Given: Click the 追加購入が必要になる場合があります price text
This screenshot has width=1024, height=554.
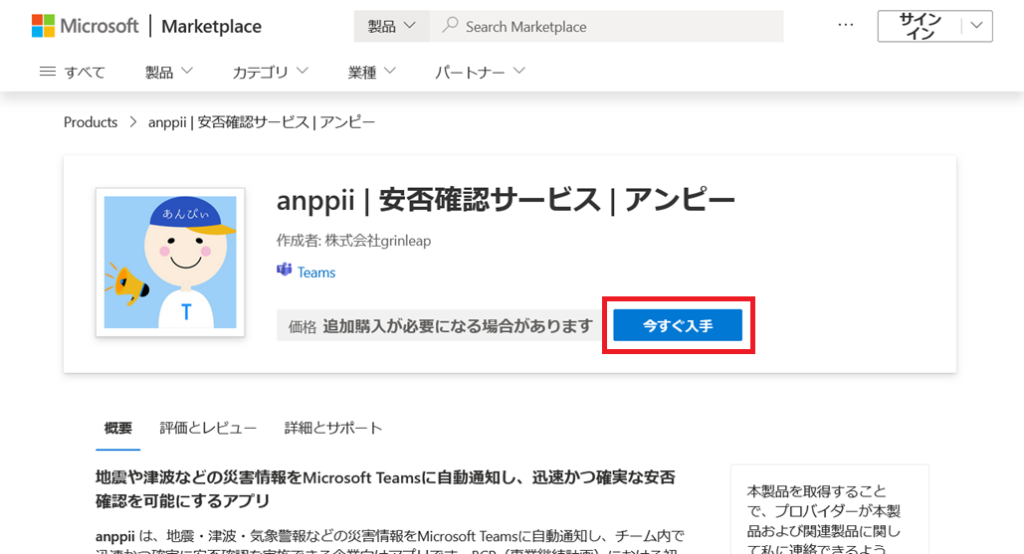Looking at the screenshot, I should (x=458, y=326).
